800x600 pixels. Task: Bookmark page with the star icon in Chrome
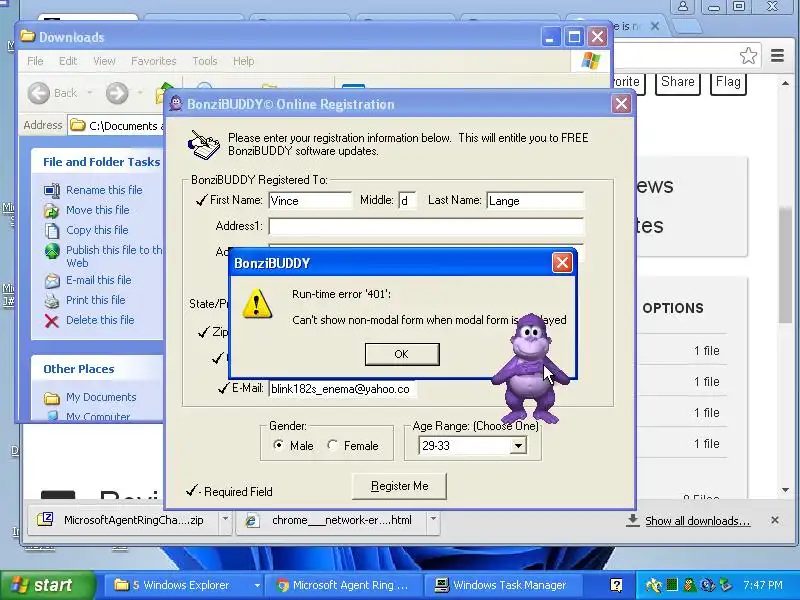coord(748,55)
